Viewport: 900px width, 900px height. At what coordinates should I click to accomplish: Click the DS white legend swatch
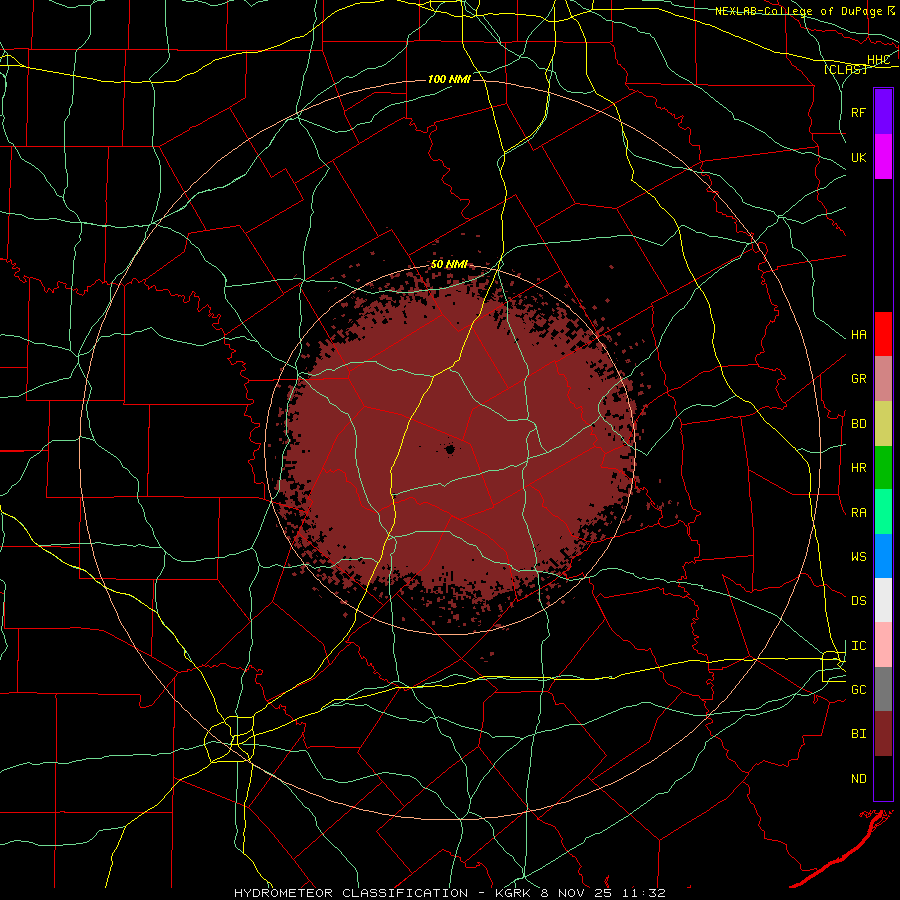883,600
